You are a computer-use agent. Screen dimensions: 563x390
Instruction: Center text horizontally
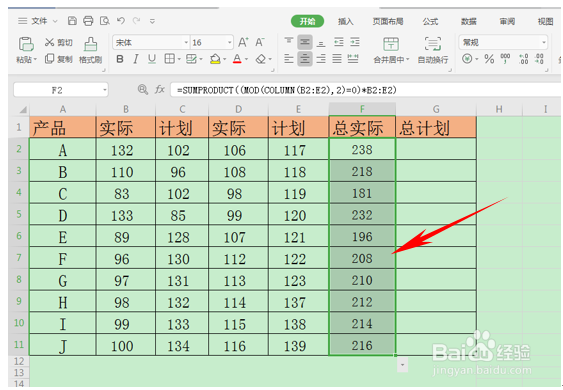305,59
